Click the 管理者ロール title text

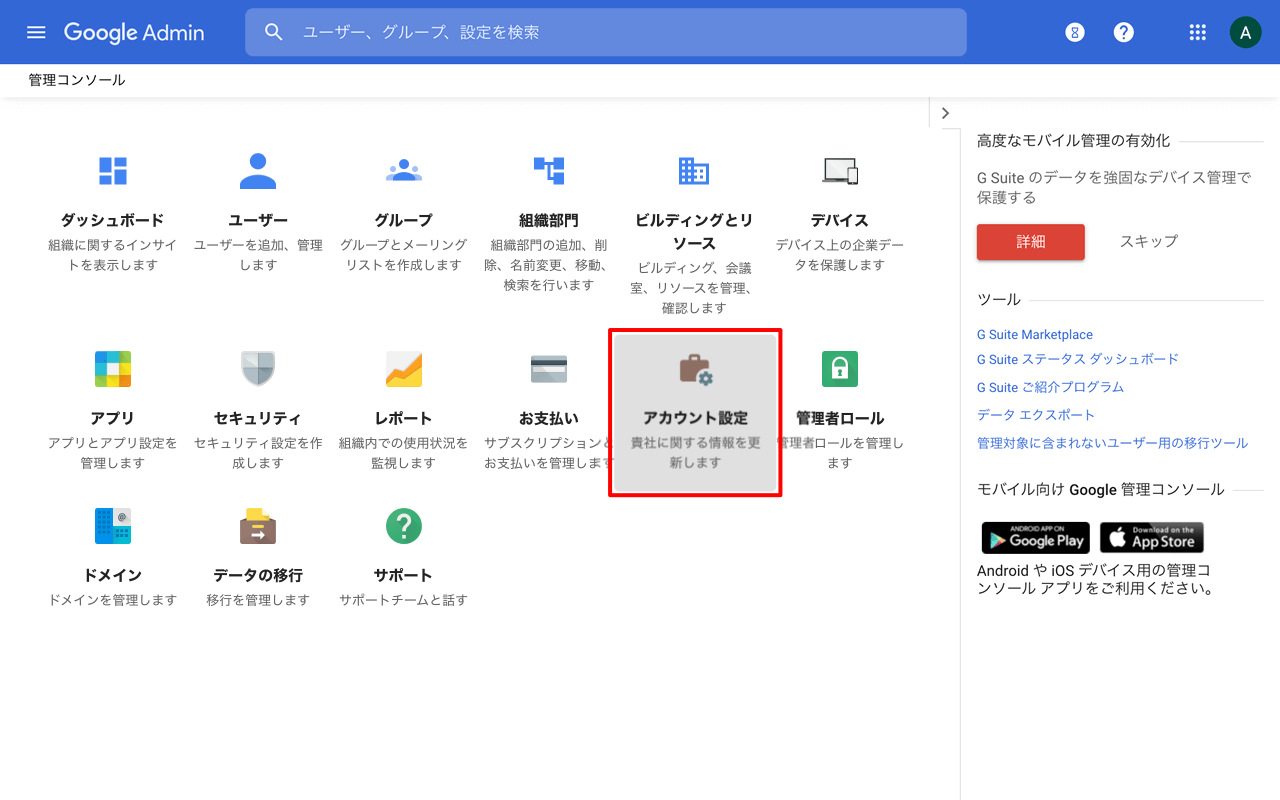coord(840,418)
